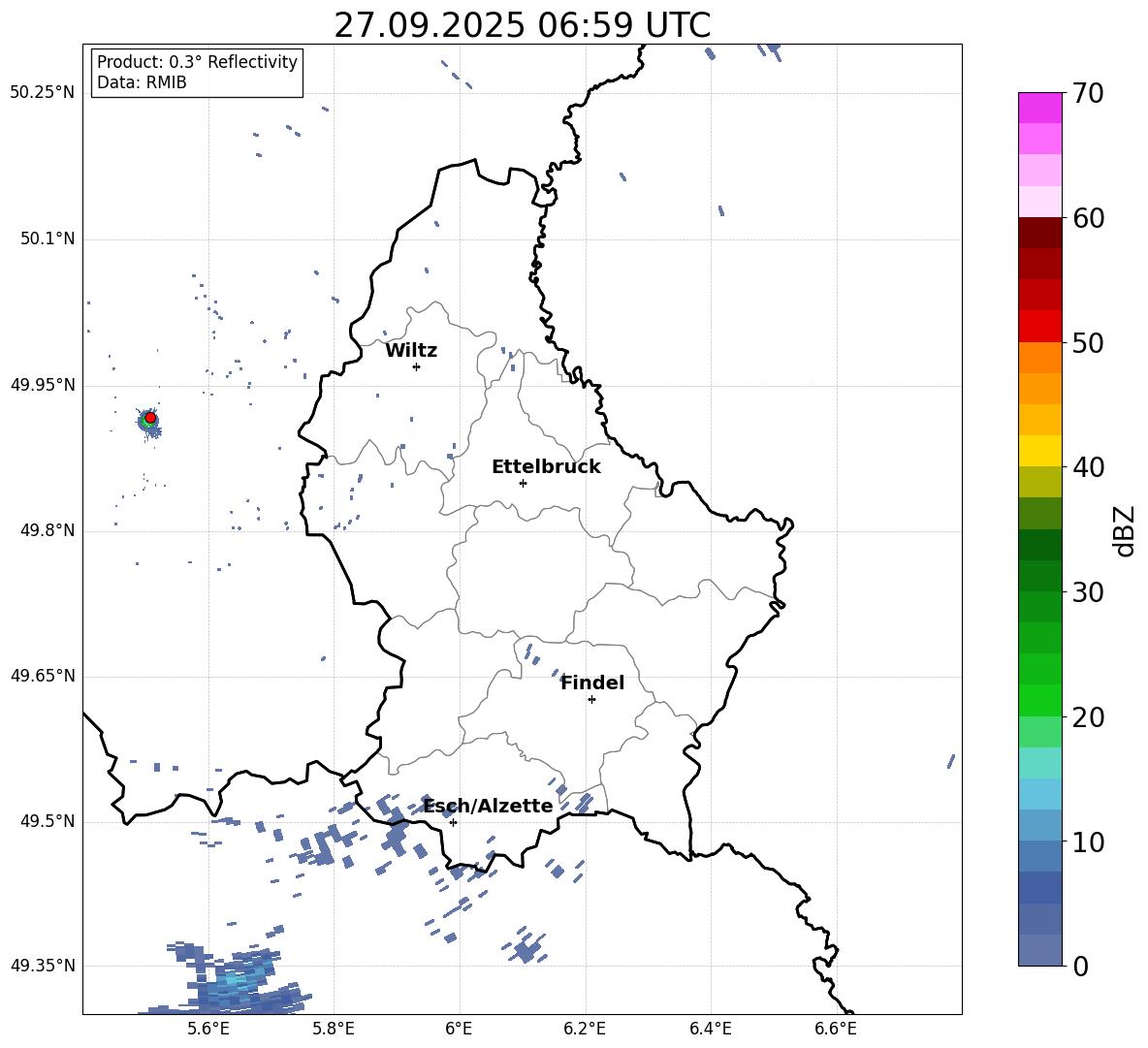Viewport: 1148px width, 1048px height.
Task: Click the Ettelbruck location cross marker
Action: pos(523,483)
